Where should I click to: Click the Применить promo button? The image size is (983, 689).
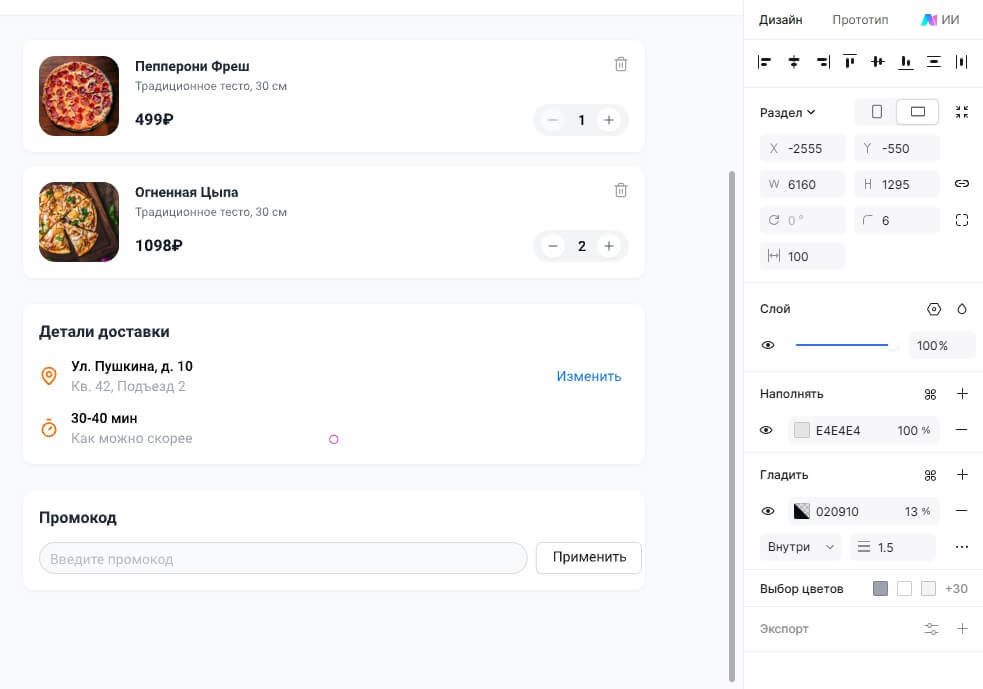(589, 557)
